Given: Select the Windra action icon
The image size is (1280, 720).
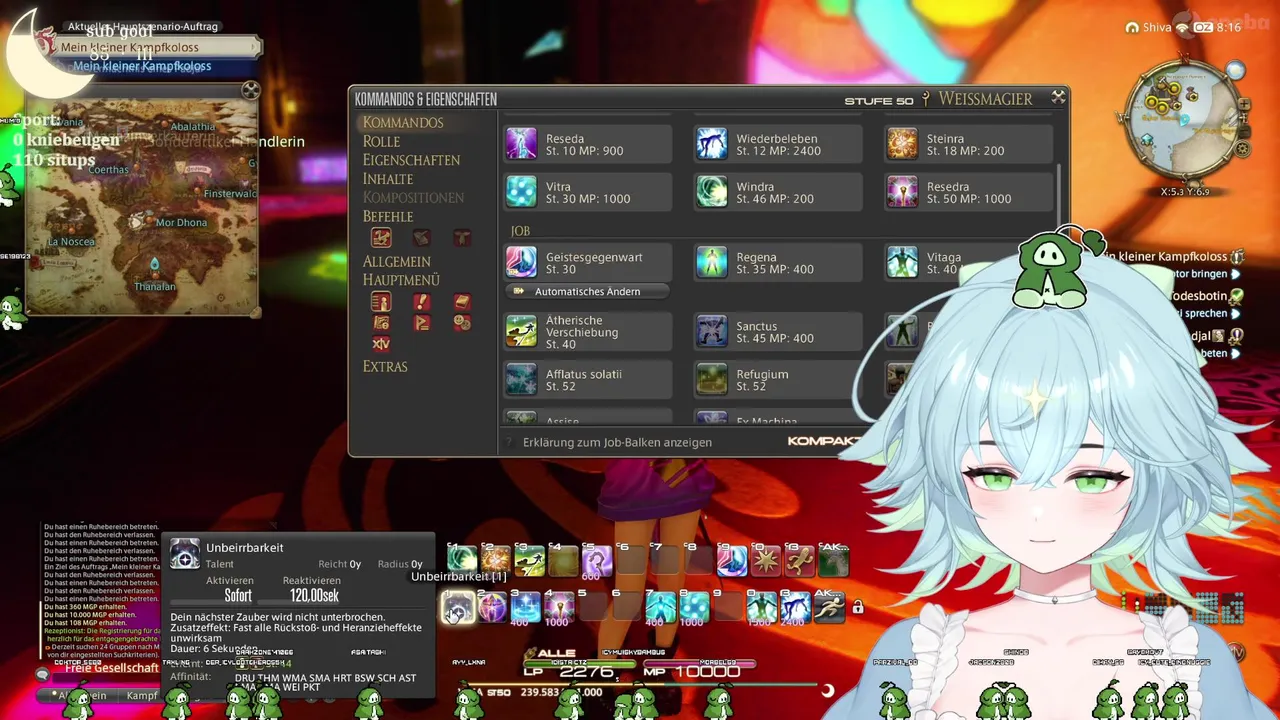Looking at the screenshot, I should [712, 192].
